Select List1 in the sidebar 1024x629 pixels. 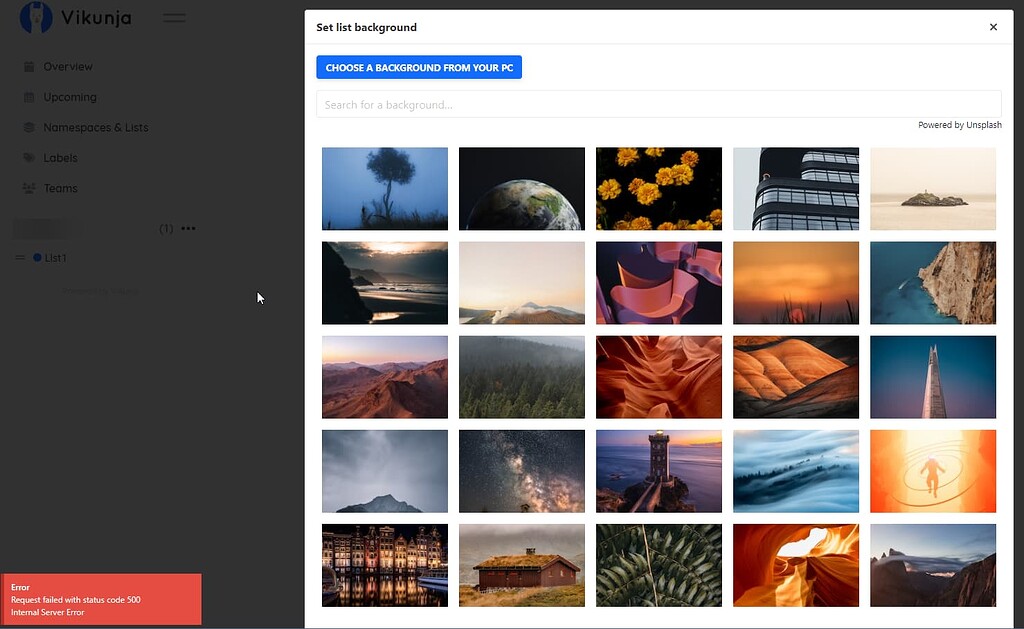56,257
